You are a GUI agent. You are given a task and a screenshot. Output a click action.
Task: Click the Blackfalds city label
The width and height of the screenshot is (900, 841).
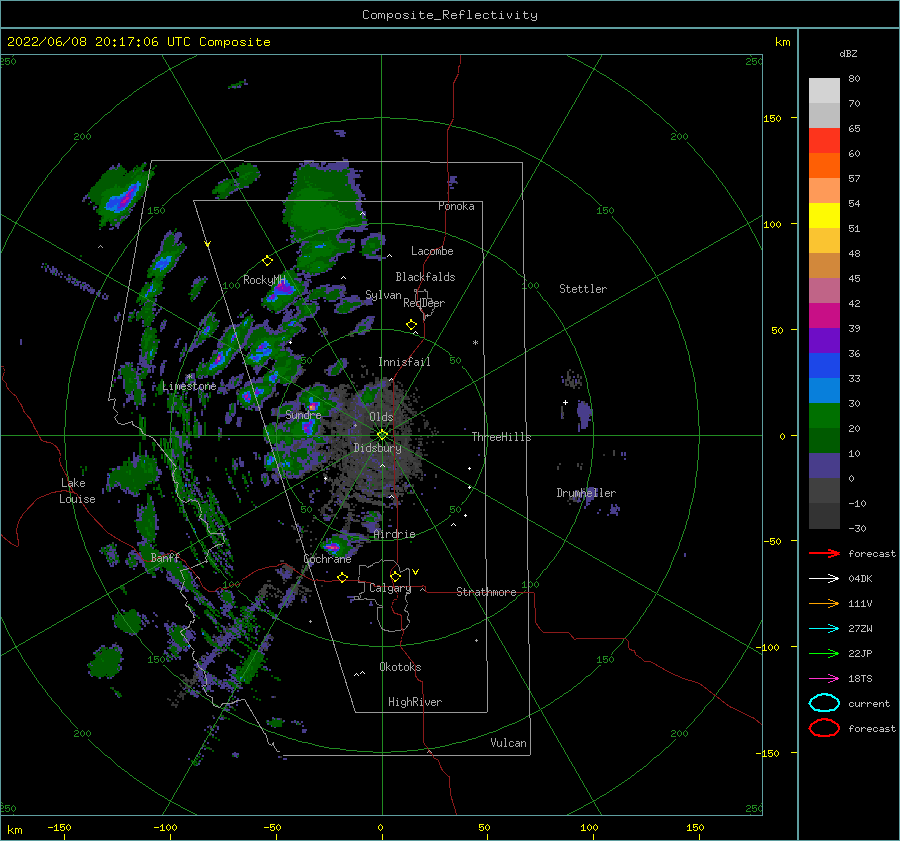[425, 277]
